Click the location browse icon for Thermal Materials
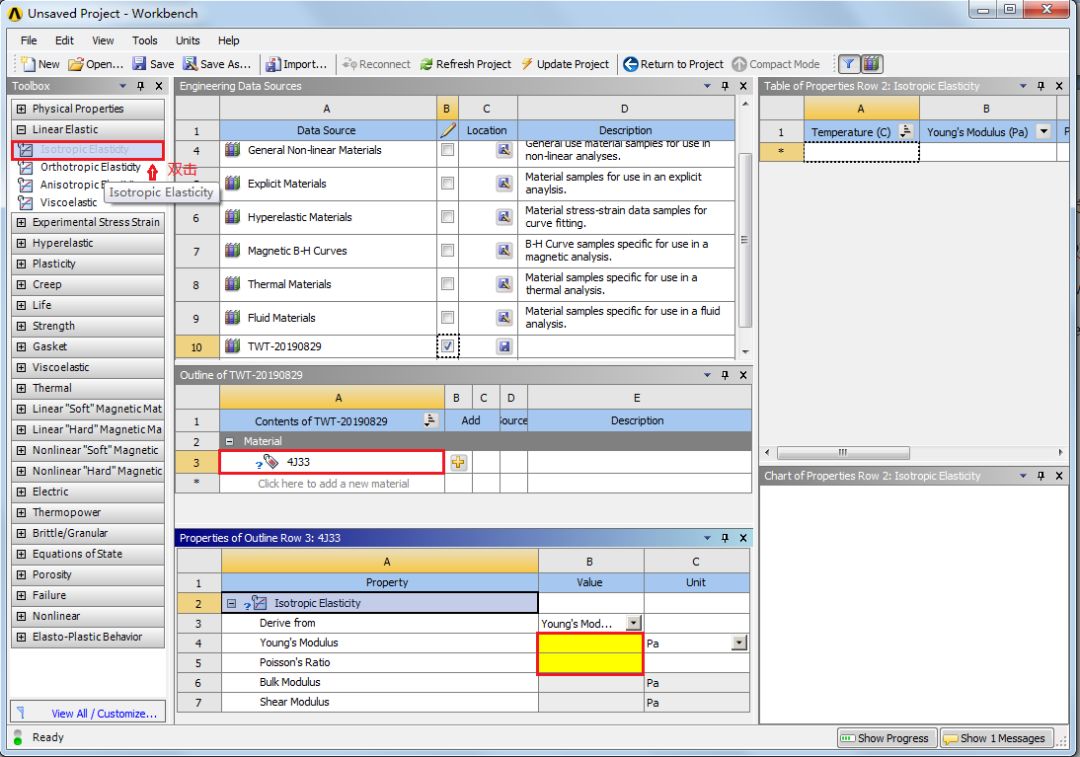This screenshot has height=757, width=1080. point(504,284)
